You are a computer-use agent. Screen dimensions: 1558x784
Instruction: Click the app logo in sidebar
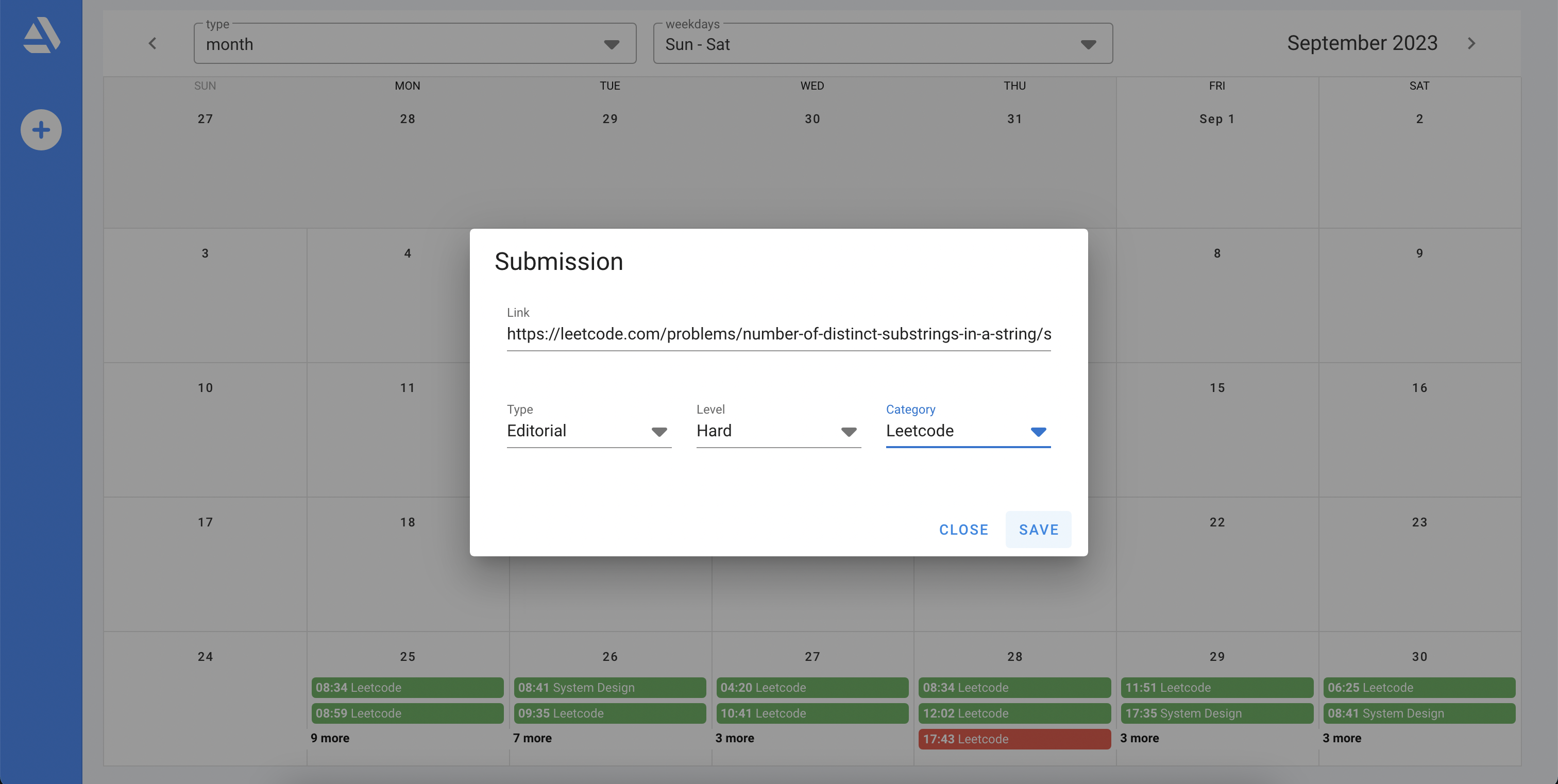[41, 35]
